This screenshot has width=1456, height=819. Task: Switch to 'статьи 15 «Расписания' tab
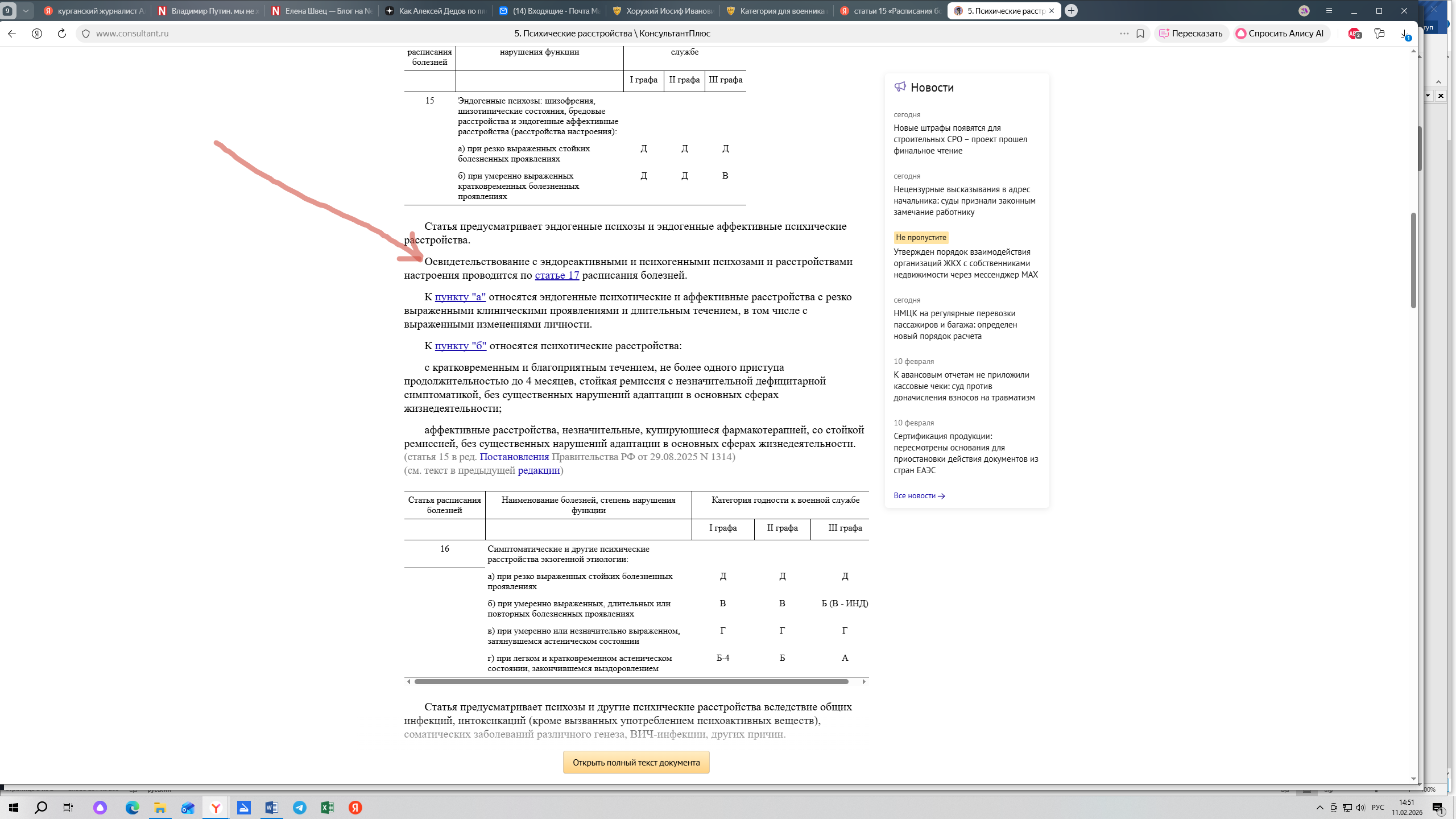click(891, 11)
